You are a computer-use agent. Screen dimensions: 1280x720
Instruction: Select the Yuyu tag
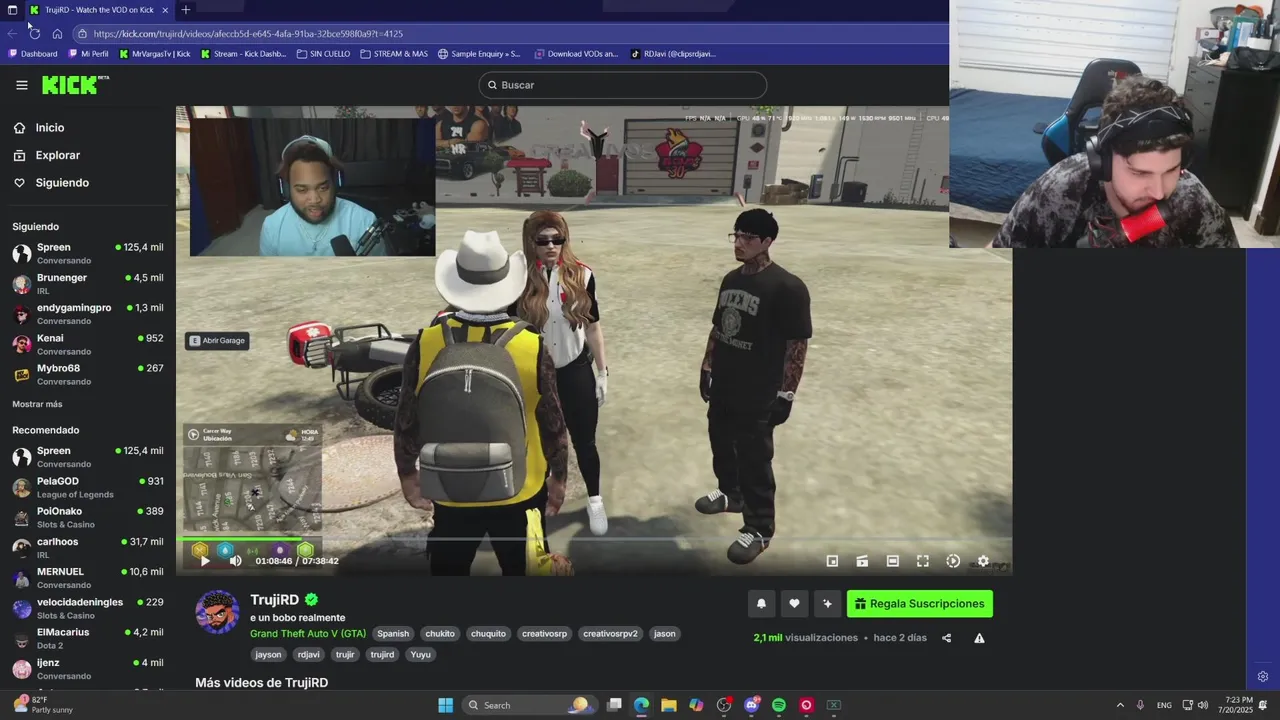pos(421,655)
